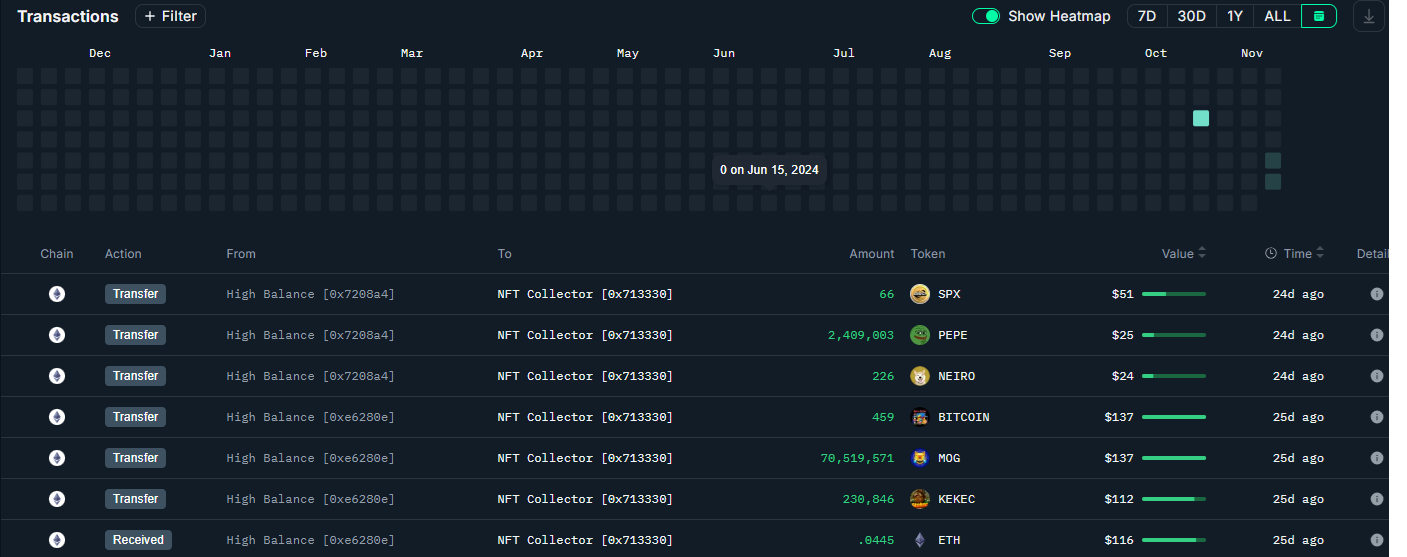Select the calendar custom range icon
Viewport: 1407px width, 557px height.
pos(1318,16)
